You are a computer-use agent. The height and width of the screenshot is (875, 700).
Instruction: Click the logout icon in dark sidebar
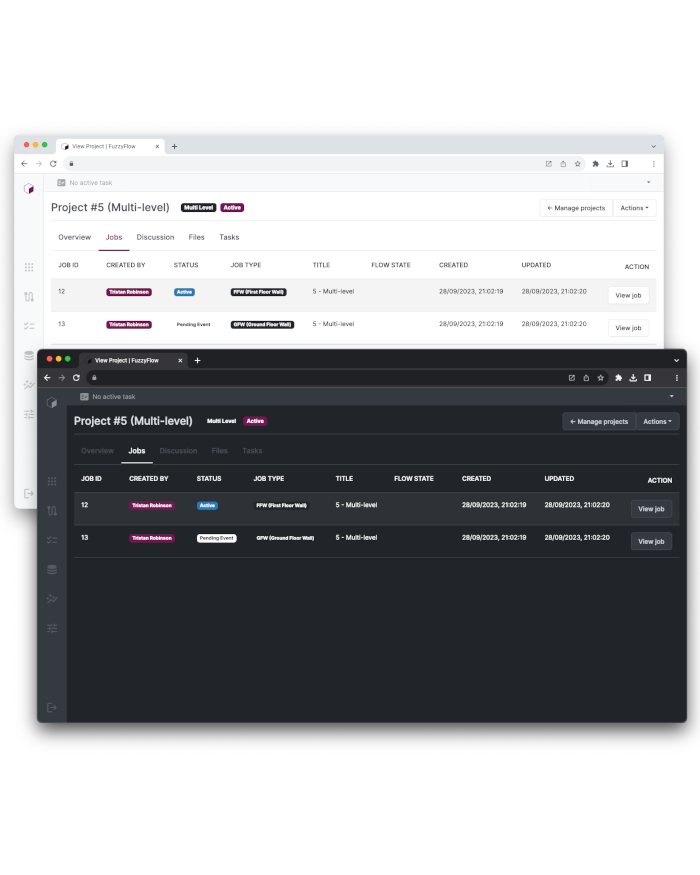(x=52, y=707)
